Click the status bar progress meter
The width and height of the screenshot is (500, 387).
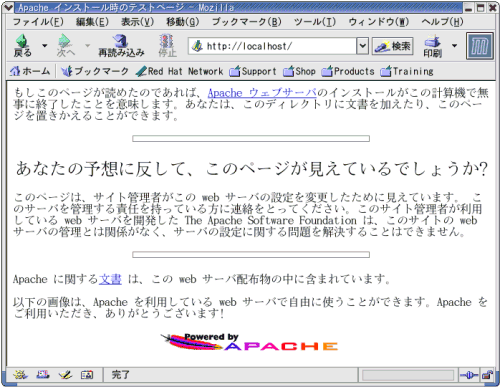coord(408,375)
